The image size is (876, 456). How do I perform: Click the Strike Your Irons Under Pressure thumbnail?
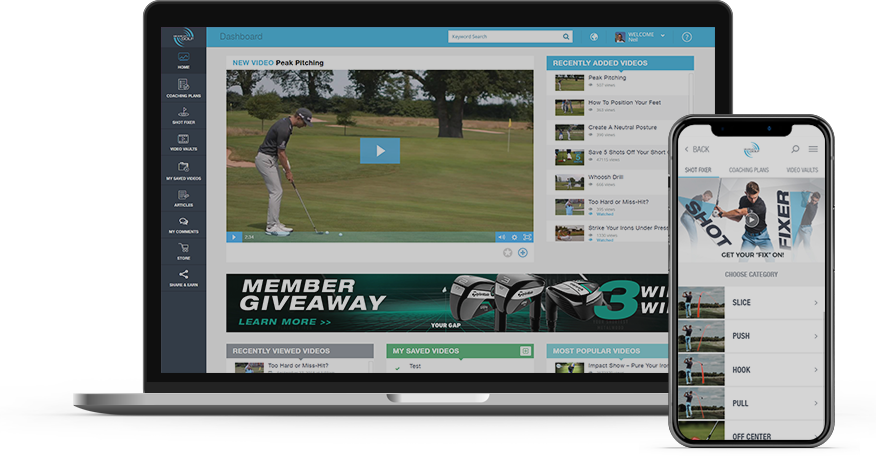[569, 232]
